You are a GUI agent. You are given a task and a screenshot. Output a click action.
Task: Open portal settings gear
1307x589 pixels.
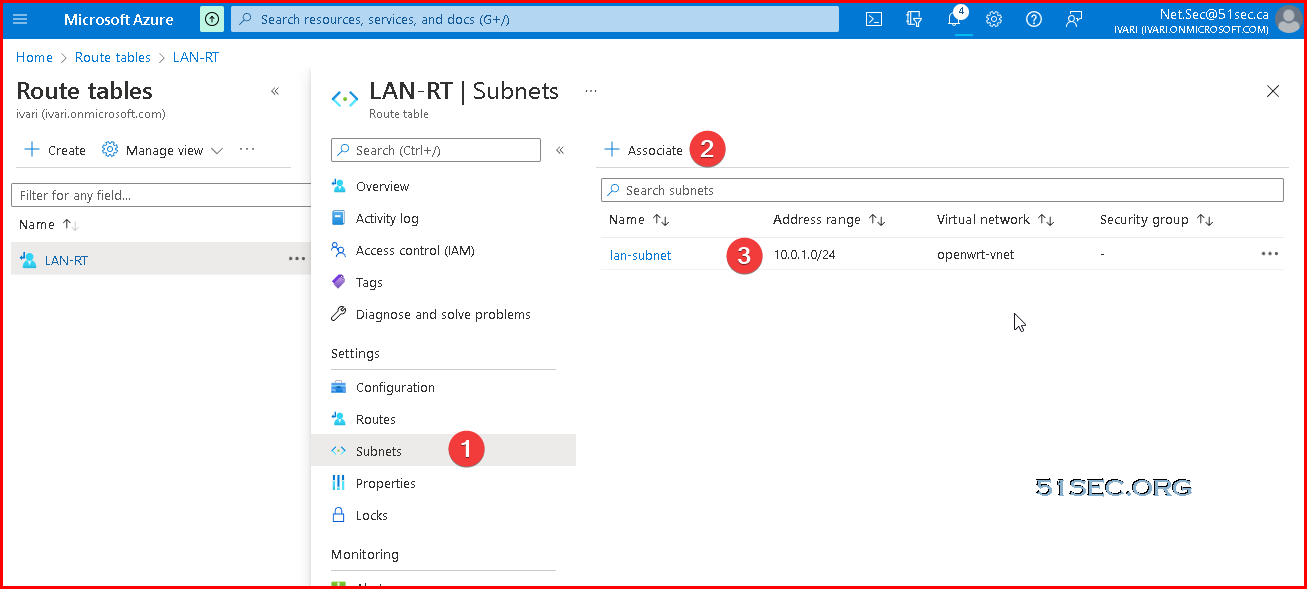994,19
